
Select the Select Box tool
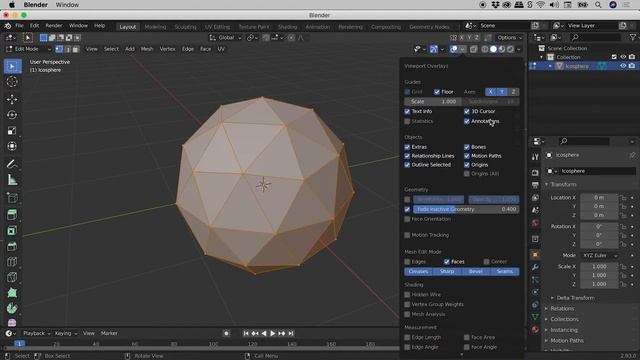tap(12, 66)
